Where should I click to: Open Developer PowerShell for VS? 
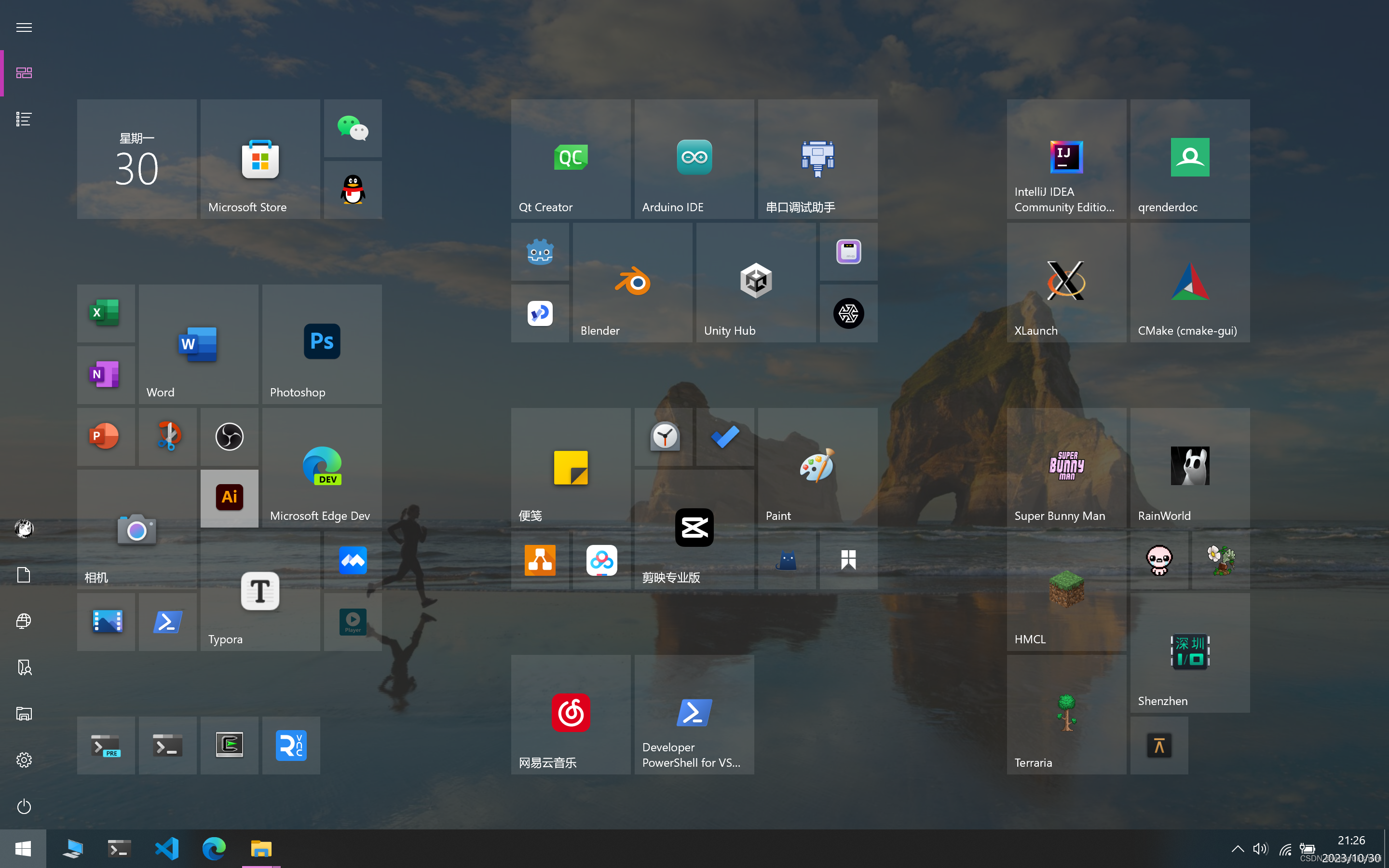click(x=694, y=715)
